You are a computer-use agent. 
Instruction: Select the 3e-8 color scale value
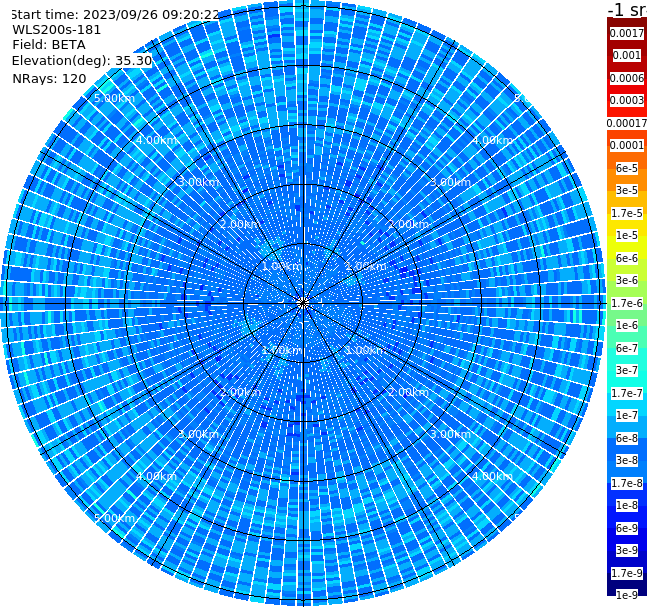pyautogui.click(x=627, y=460)
